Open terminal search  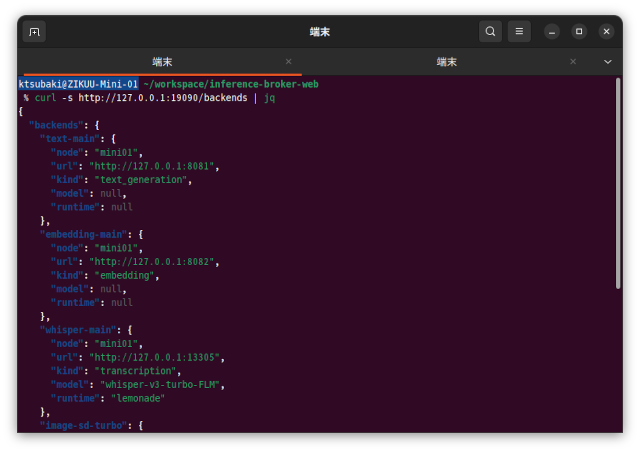coord(490,31)
